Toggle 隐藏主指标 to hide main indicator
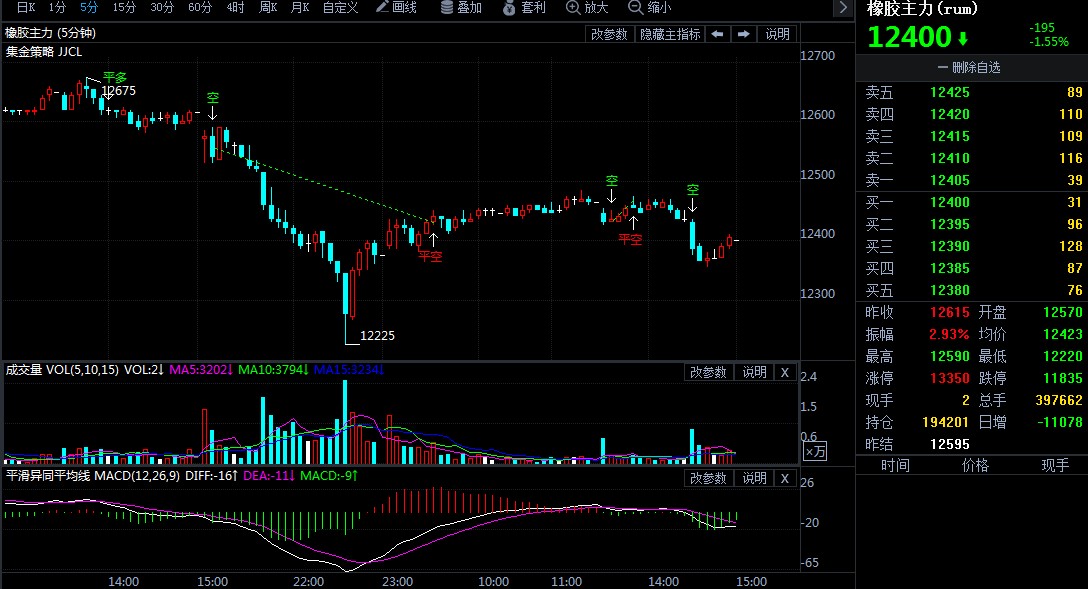1088x589 pixels. pyautogui.click(x=670, y=34)
